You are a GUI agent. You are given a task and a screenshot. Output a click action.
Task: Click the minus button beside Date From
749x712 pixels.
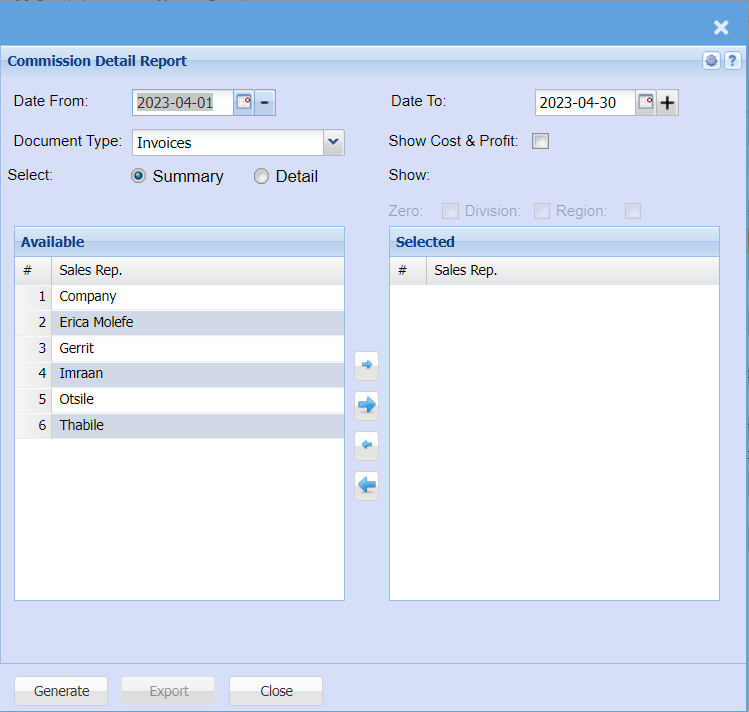265,102
